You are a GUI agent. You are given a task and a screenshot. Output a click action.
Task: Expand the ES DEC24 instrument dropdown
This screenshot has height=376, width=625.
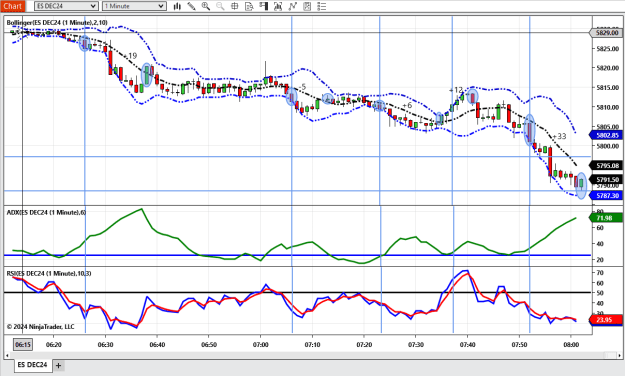click(x=66, y=6)
